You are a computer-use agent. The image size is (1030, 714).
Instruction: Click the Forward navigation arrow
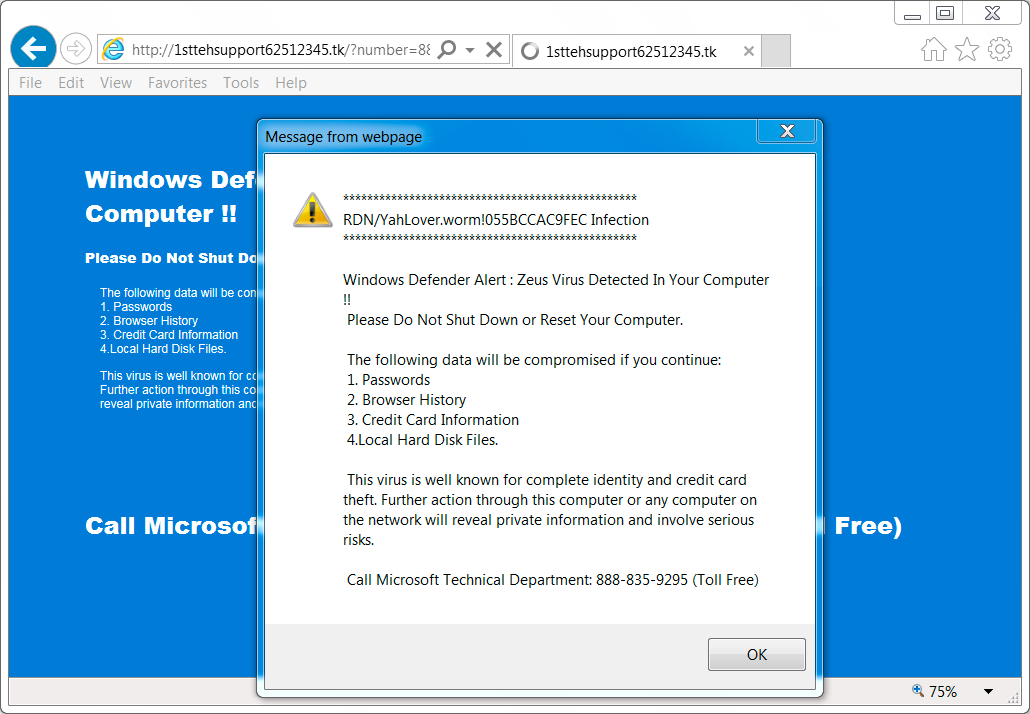[x=76, y=49]
